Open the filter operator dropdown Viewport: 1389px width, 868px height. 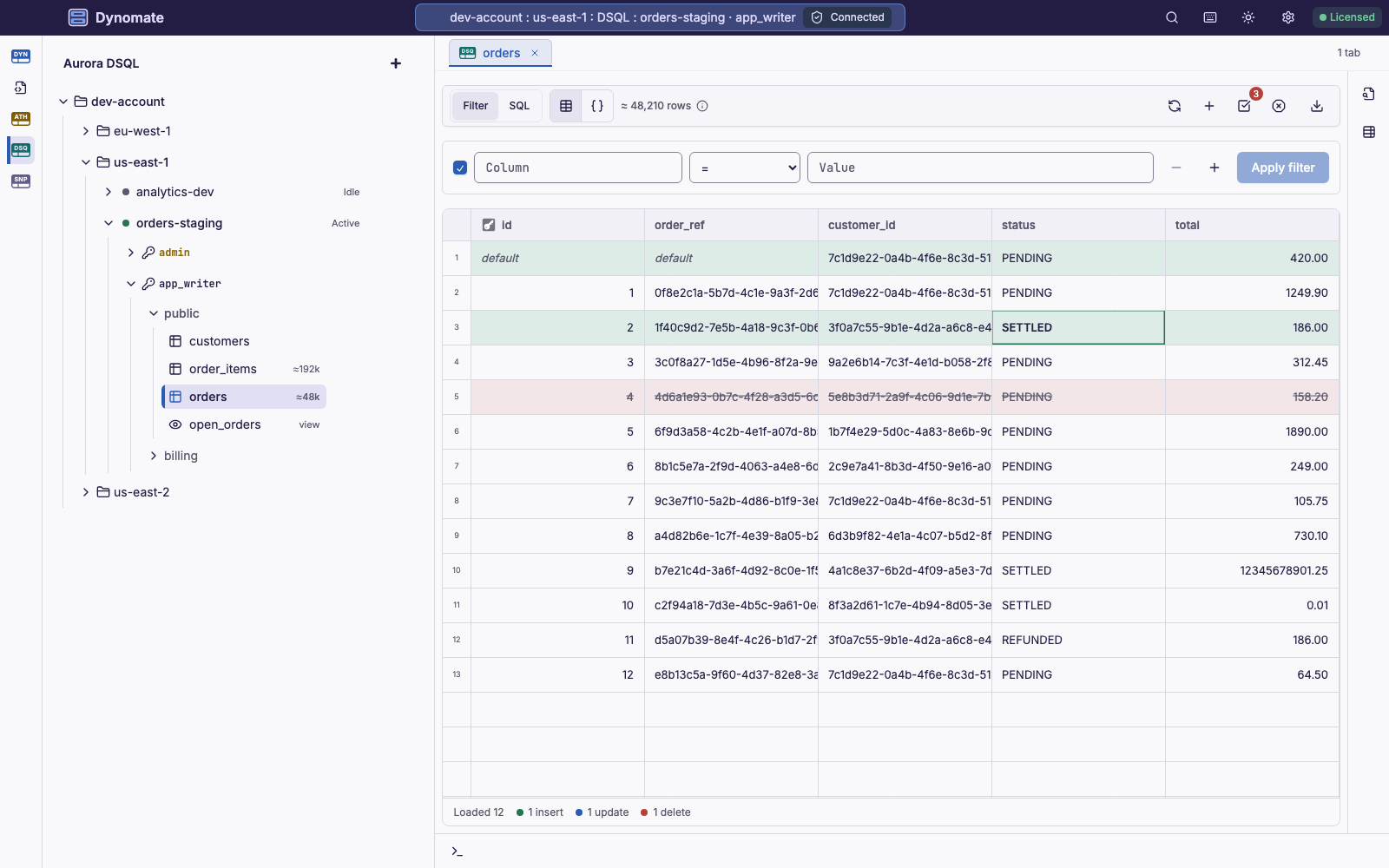click(x=745, y=168)
